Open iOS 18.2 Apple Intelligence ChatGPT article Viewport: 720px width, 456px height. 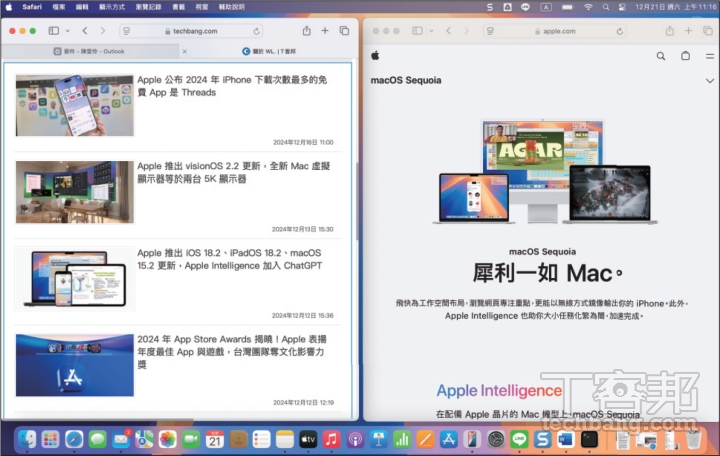click(230, 259)
